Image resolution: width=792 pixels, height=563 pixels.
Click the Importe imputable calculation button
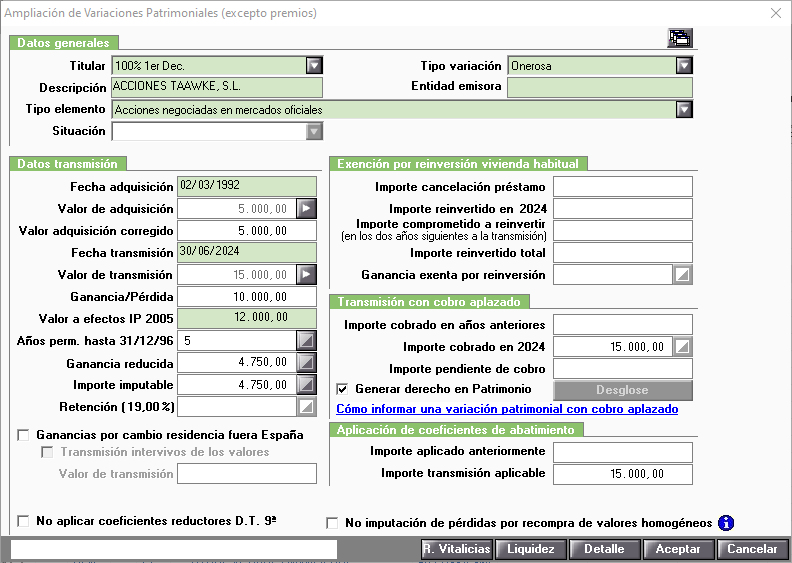307,385
